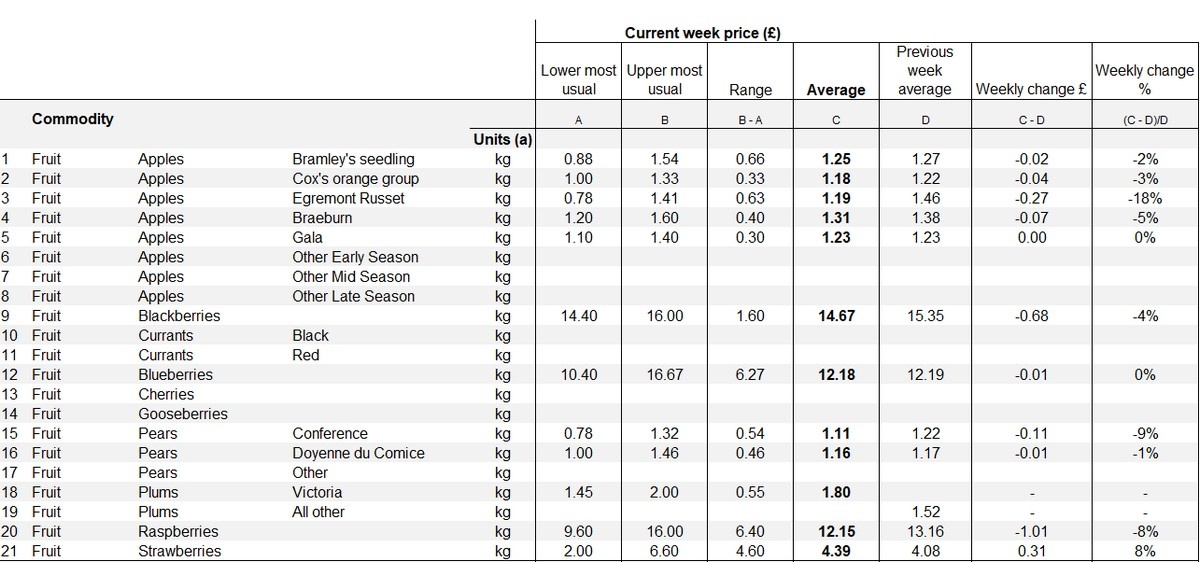This screenshot has width=1200, height=562.
Task: Select the Doyenne du Comice cell
Action: (x=358, y=453)
